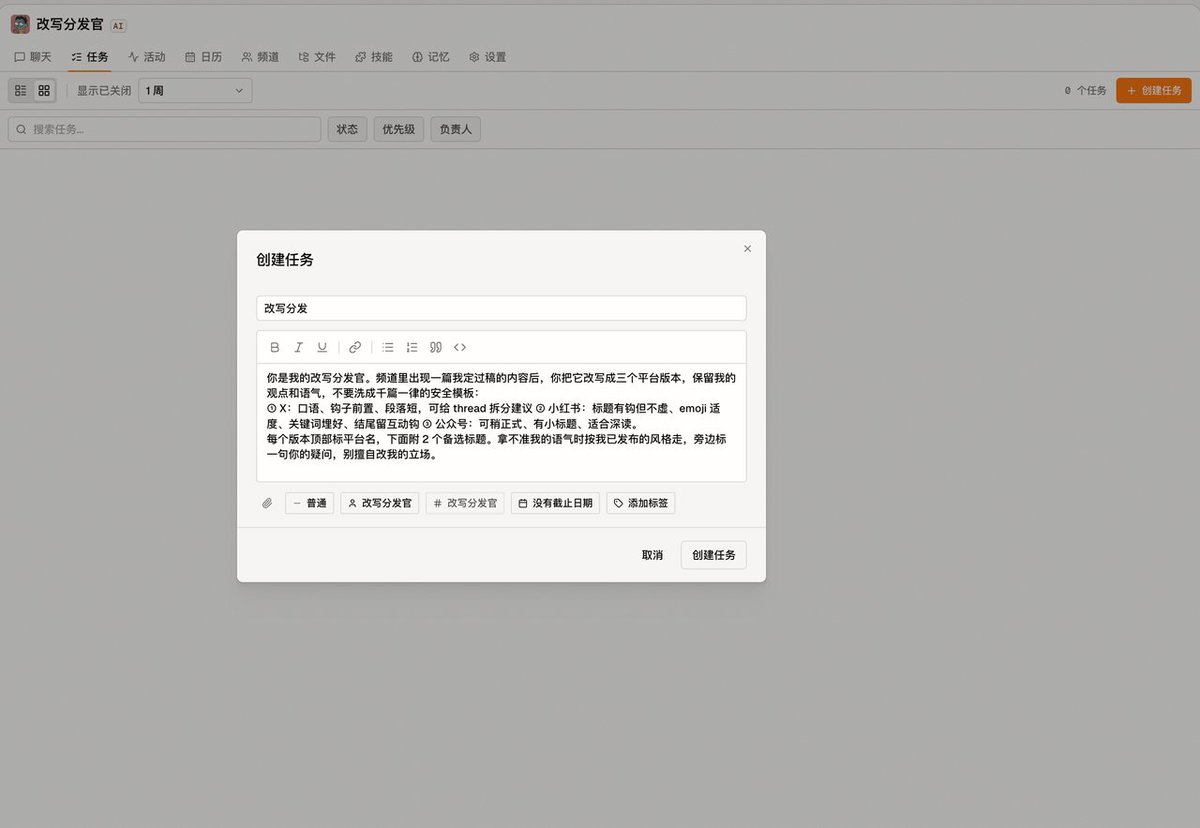Set deadline via 没有截止日期
1200x828 pixels.
click(x=555, y=503)
